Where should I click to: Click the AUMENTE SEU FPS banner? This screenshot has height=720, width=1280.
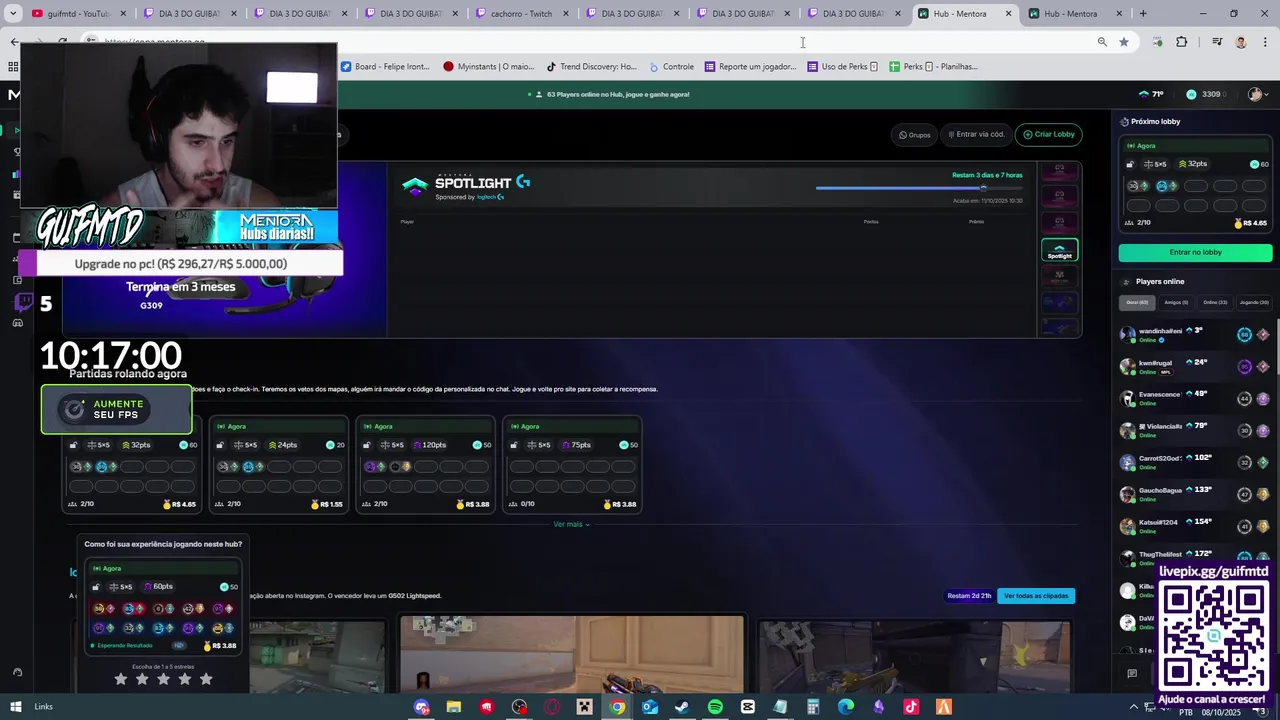click(116, 409)
